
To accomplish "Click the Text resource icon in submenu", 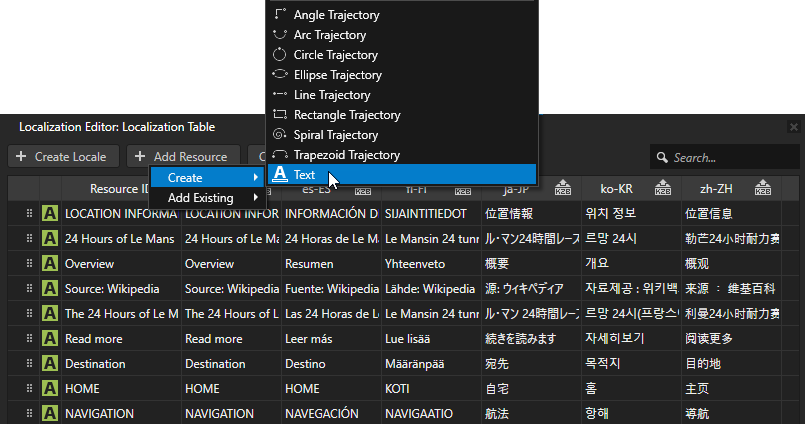I will 280,175.
